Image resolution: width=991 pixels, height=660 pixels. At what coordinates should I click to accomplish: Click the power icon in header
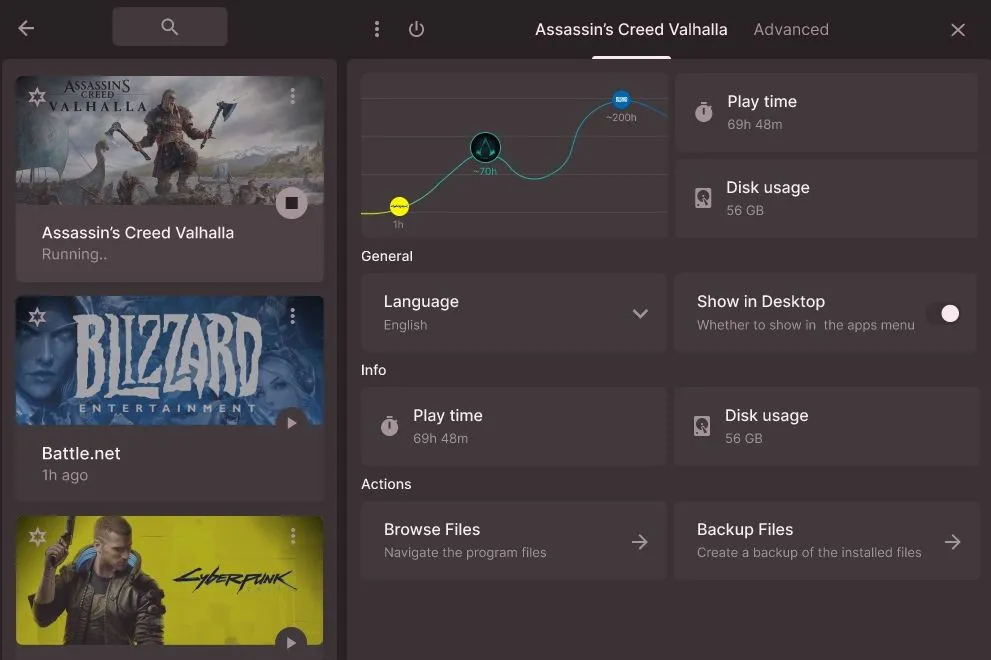coord(417,29)
